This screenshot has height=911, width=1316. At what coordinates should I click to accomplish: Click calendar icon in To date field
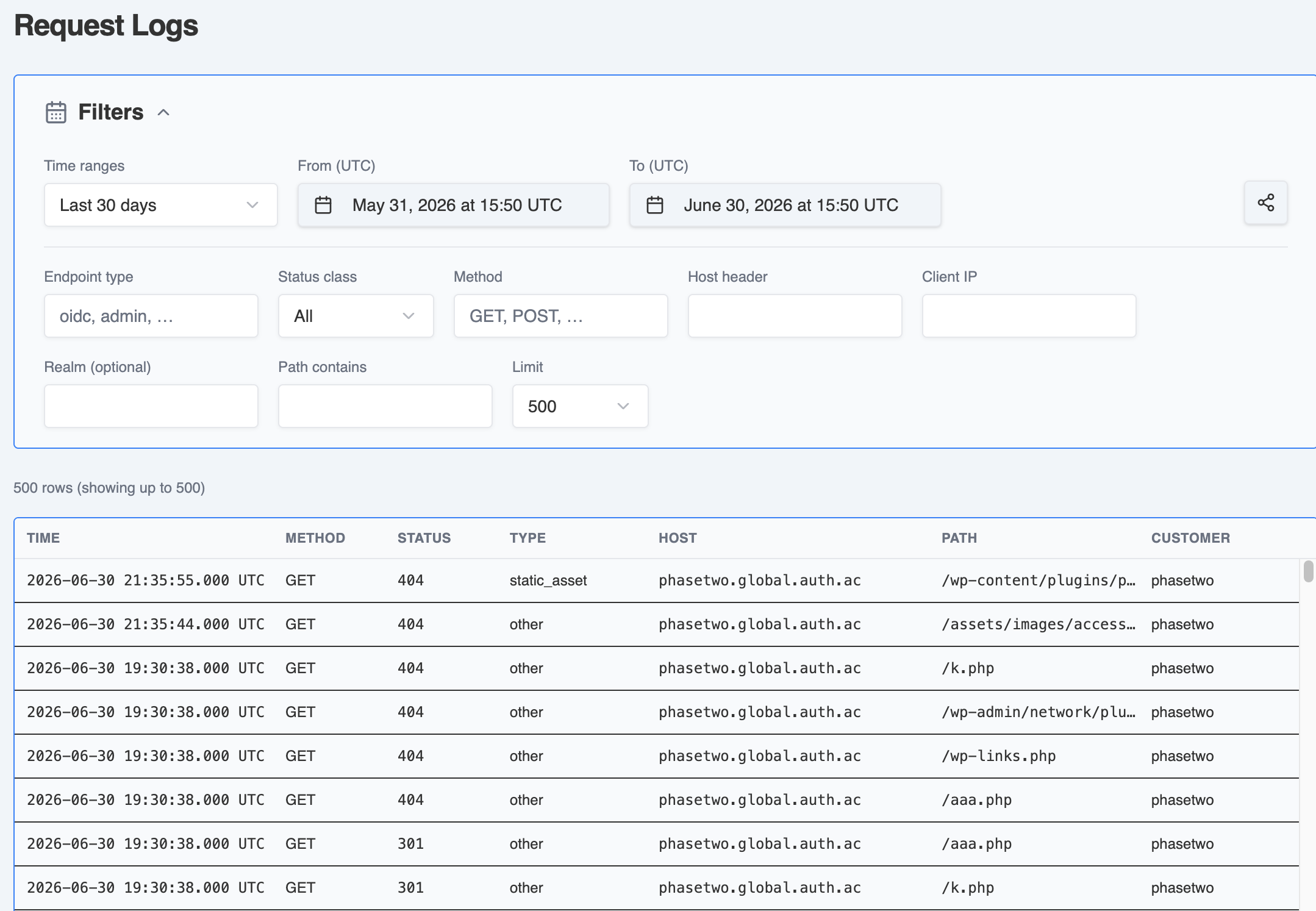pyautogui.click(x=655, y=205)
